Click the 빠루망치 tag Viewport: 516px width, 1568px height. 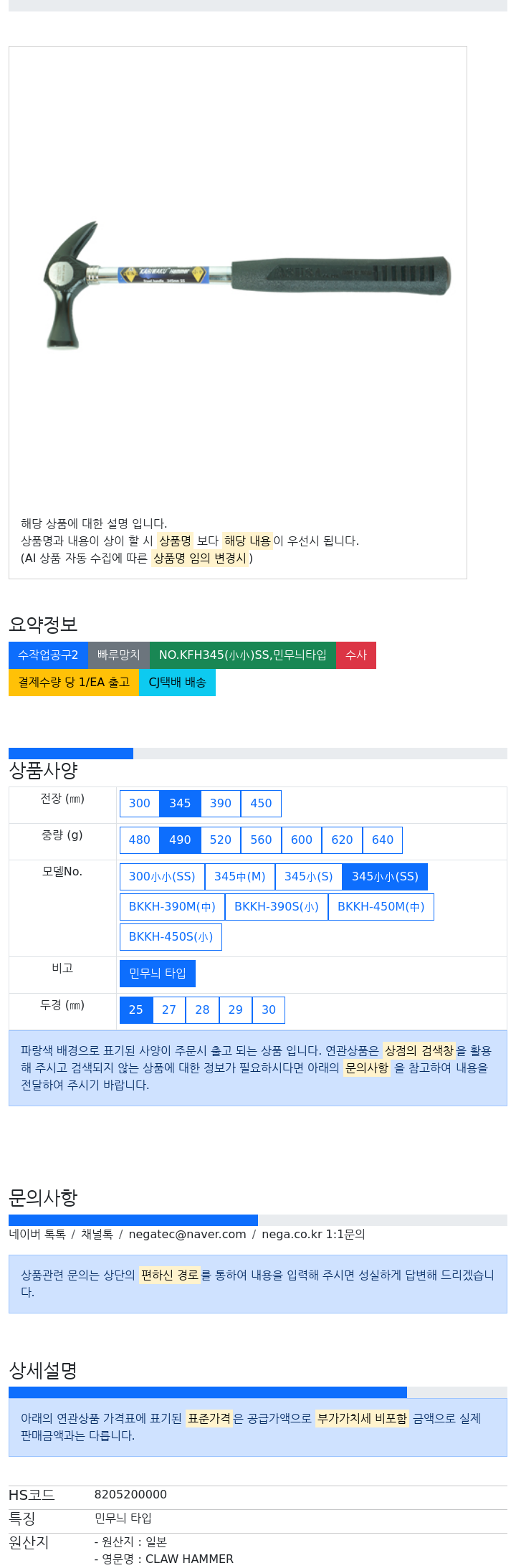click(119, 655)
